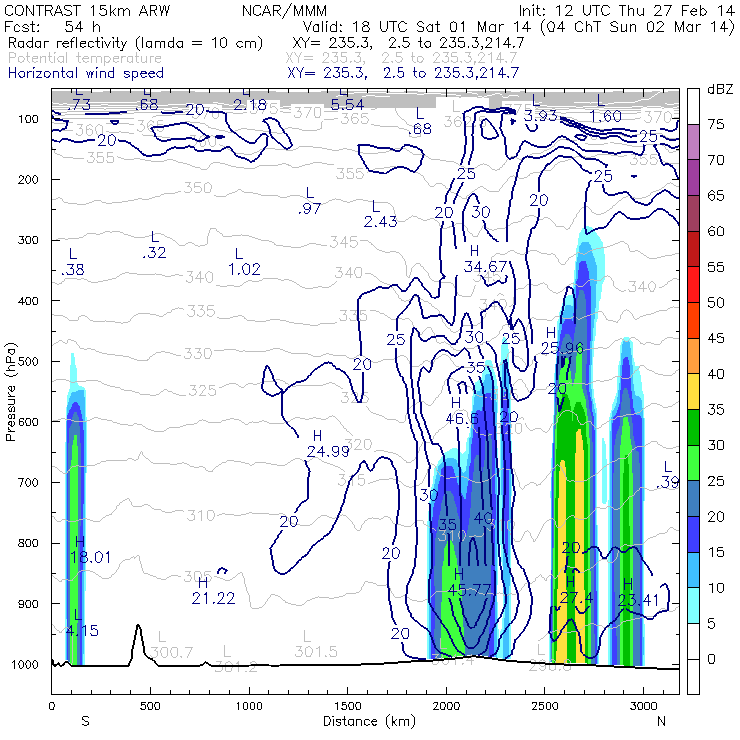The image size is (740, 740).
Task: Click the blue 'Horizontal wind speed' legend label
Action: 86,73
